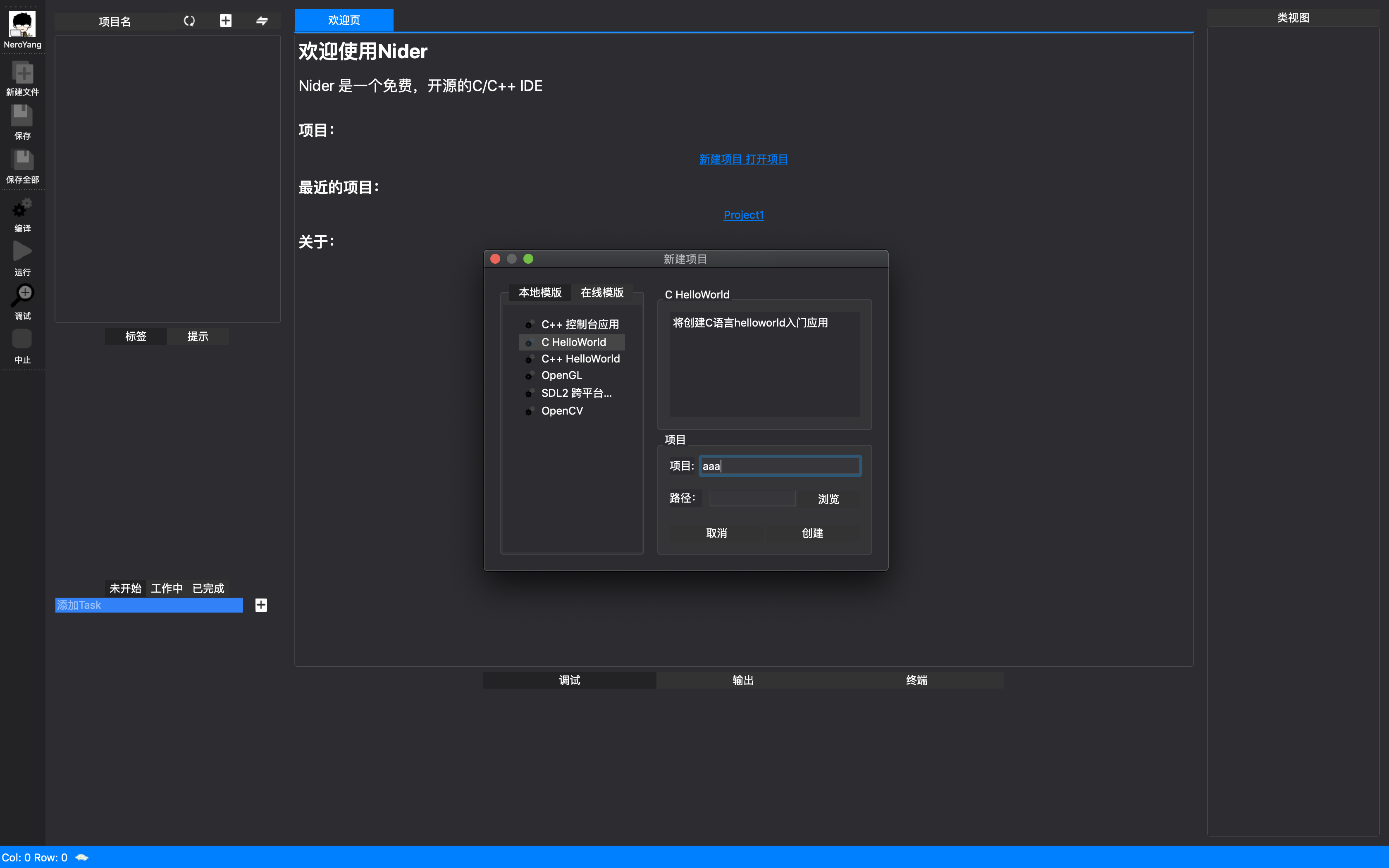1389x868 pixels.
Task: Click the Compile gears icon
Action: [x=22, y=208]
